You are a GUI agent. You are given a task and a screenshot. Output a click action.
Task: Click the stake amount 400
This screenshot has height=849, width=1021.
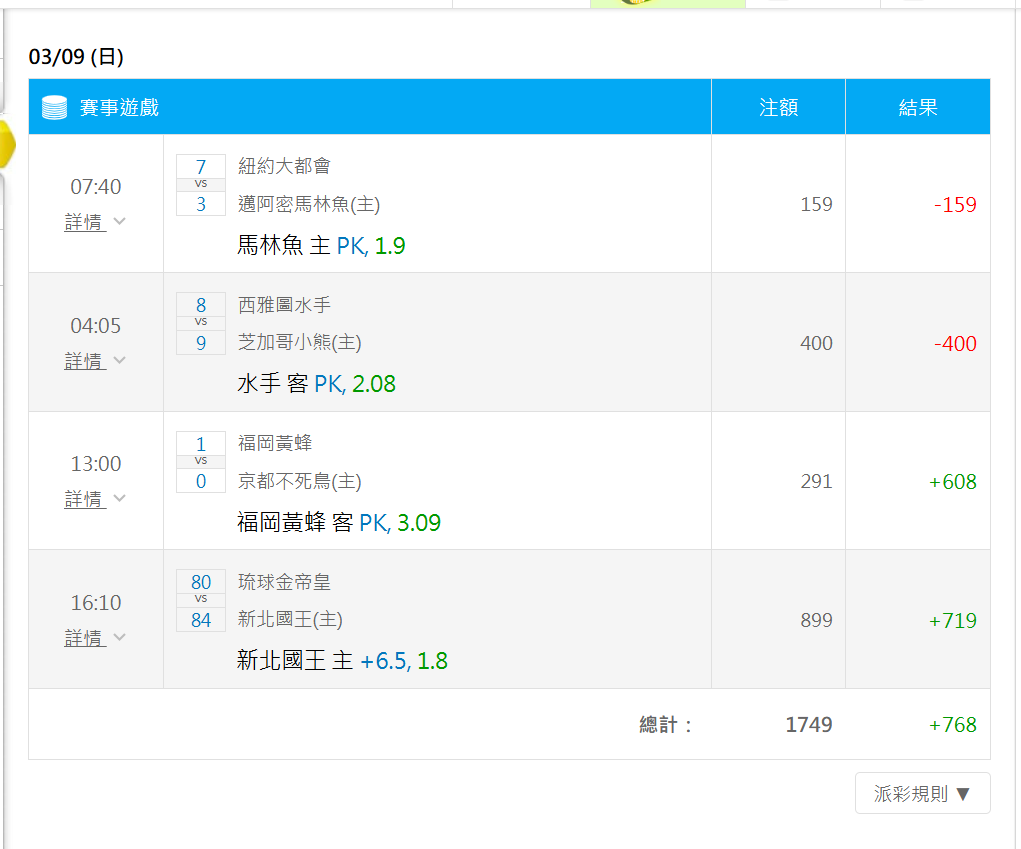(x=816, y=343)
